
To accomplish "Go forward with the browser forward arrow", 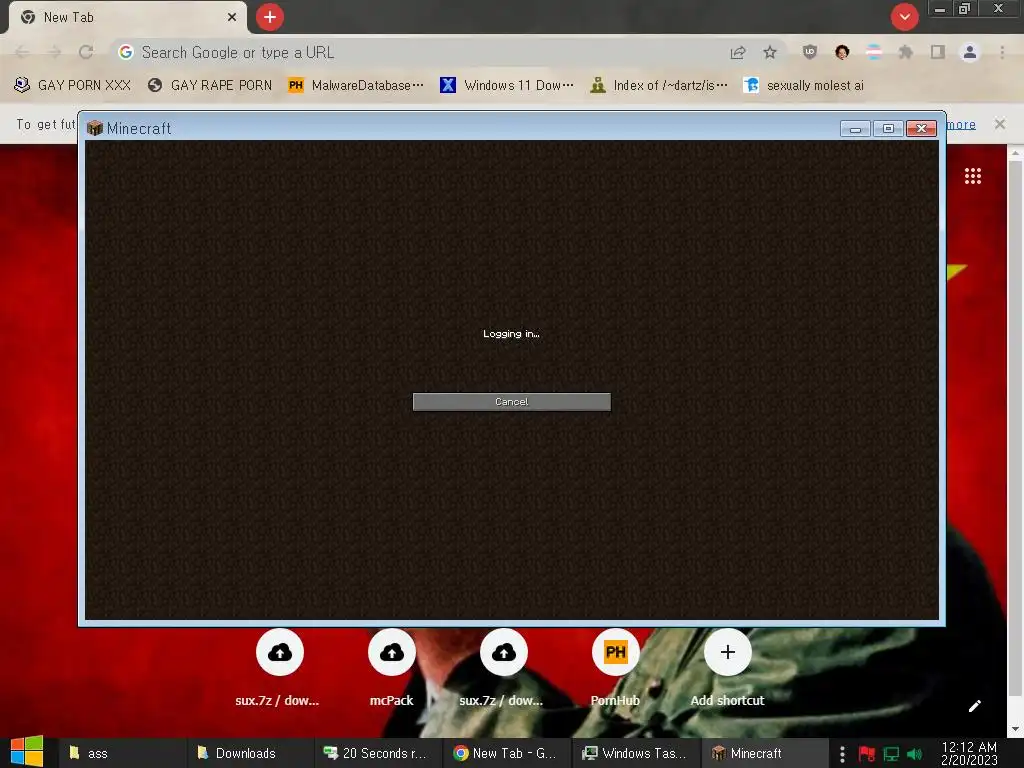I will click(54, 52).
